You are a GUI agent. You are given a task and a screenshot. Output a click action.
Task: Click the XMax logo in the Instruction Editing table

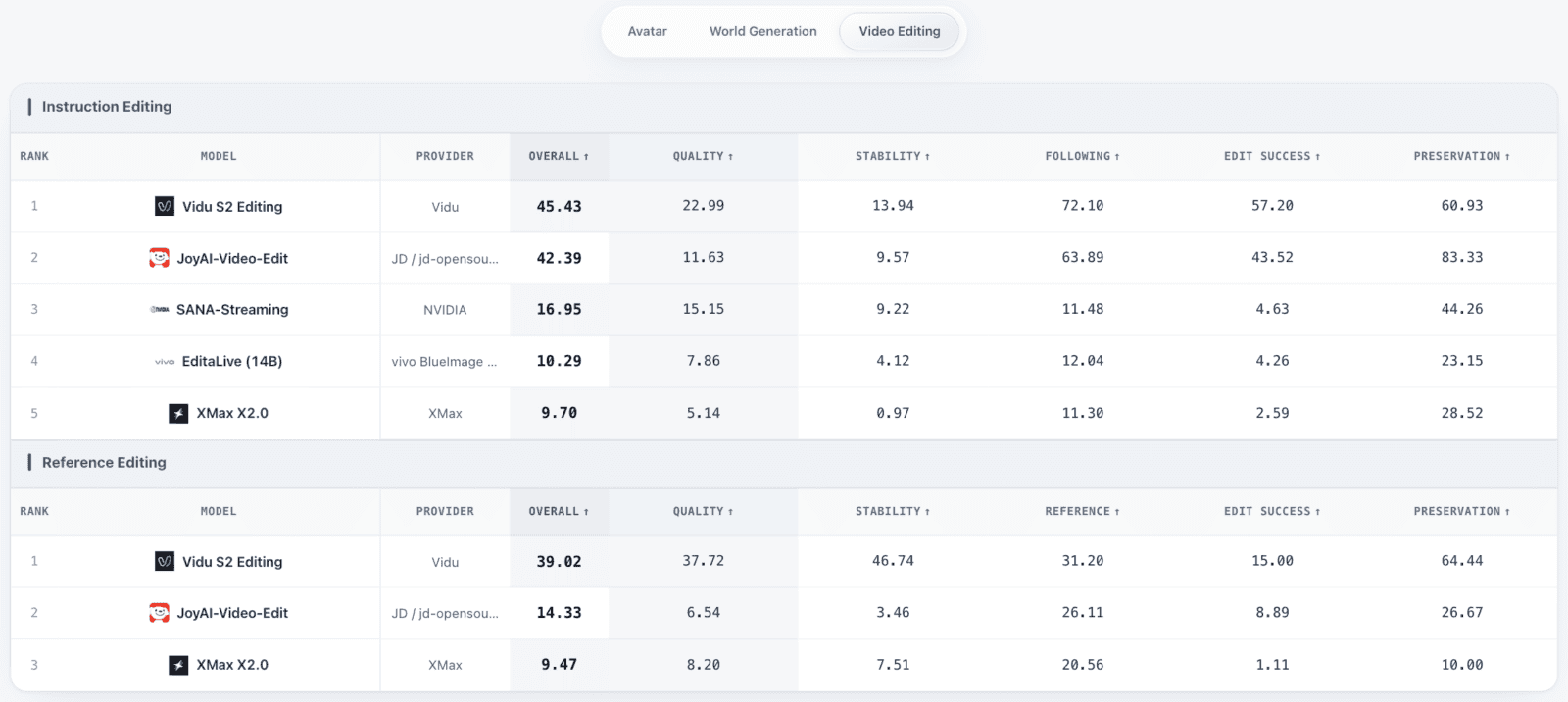click(x=178, y=413)
